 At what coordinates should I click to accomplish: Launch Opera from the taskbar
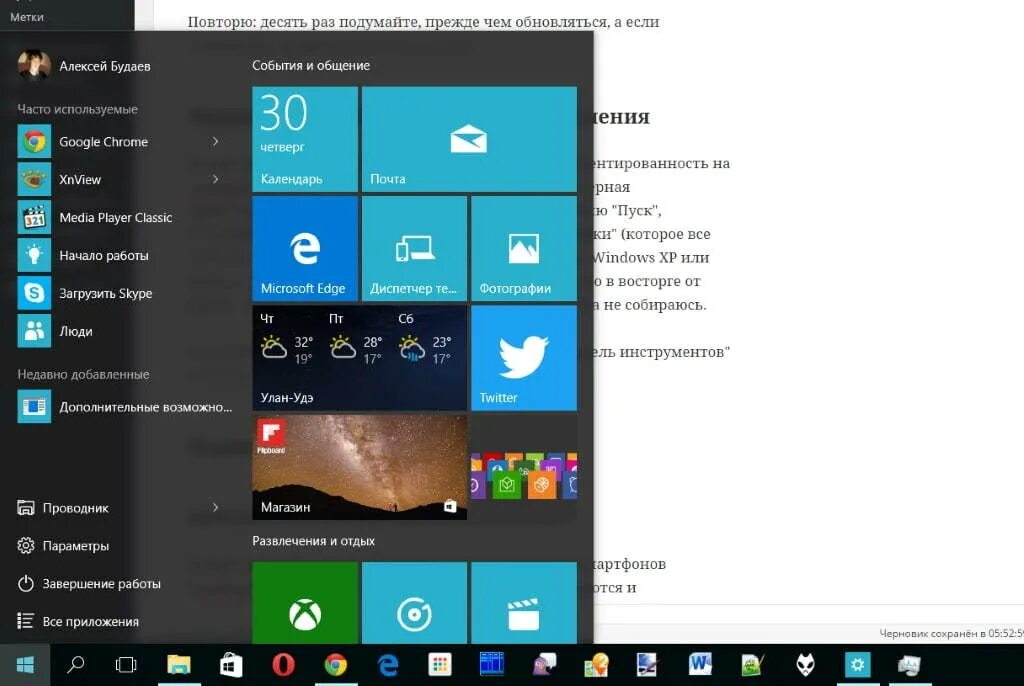283,665
